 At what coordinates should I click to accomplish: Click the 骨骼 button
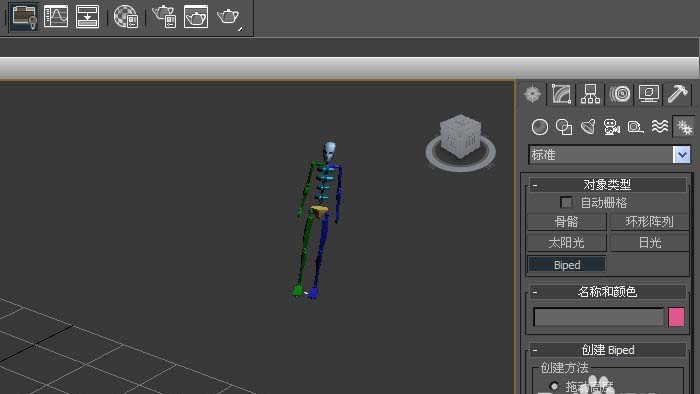coord(567,222)
